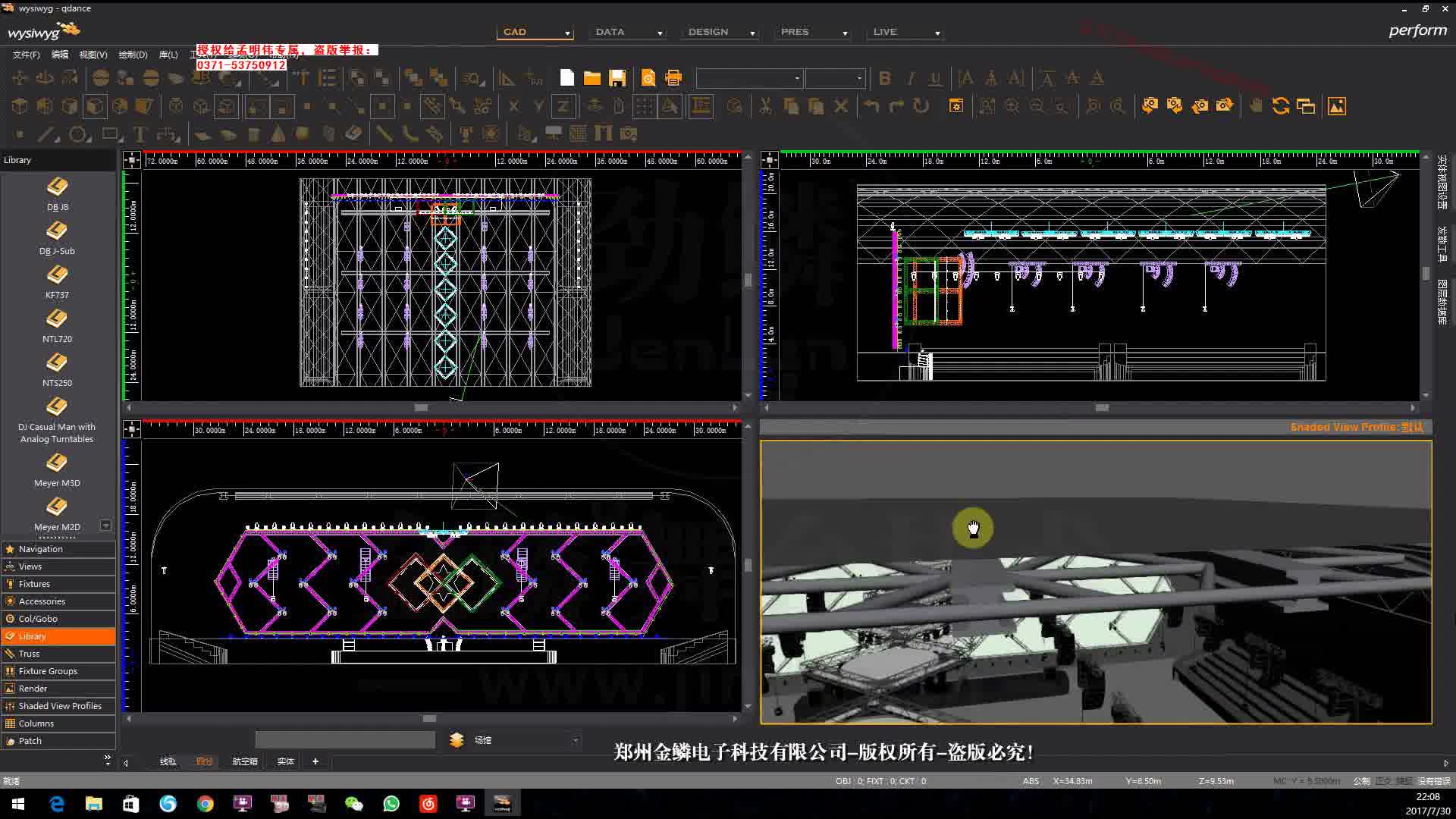The image size is (1456, 819).
Task: Expand the layer dropdown labeled 场馆
Action: pyautogui.click(x=576, y=740)
